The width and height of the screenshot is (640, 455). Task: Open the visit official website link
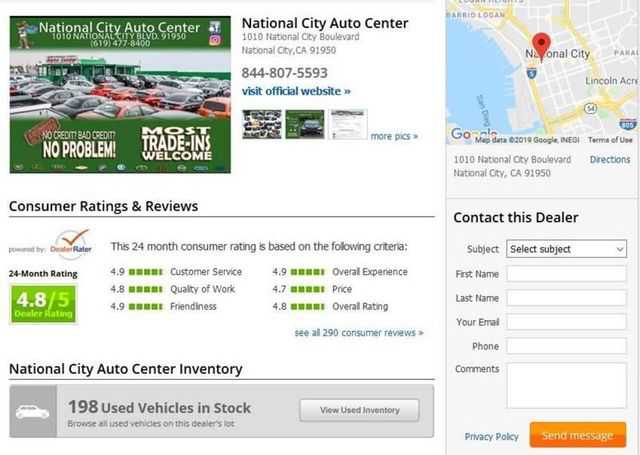tap(296, 91)
